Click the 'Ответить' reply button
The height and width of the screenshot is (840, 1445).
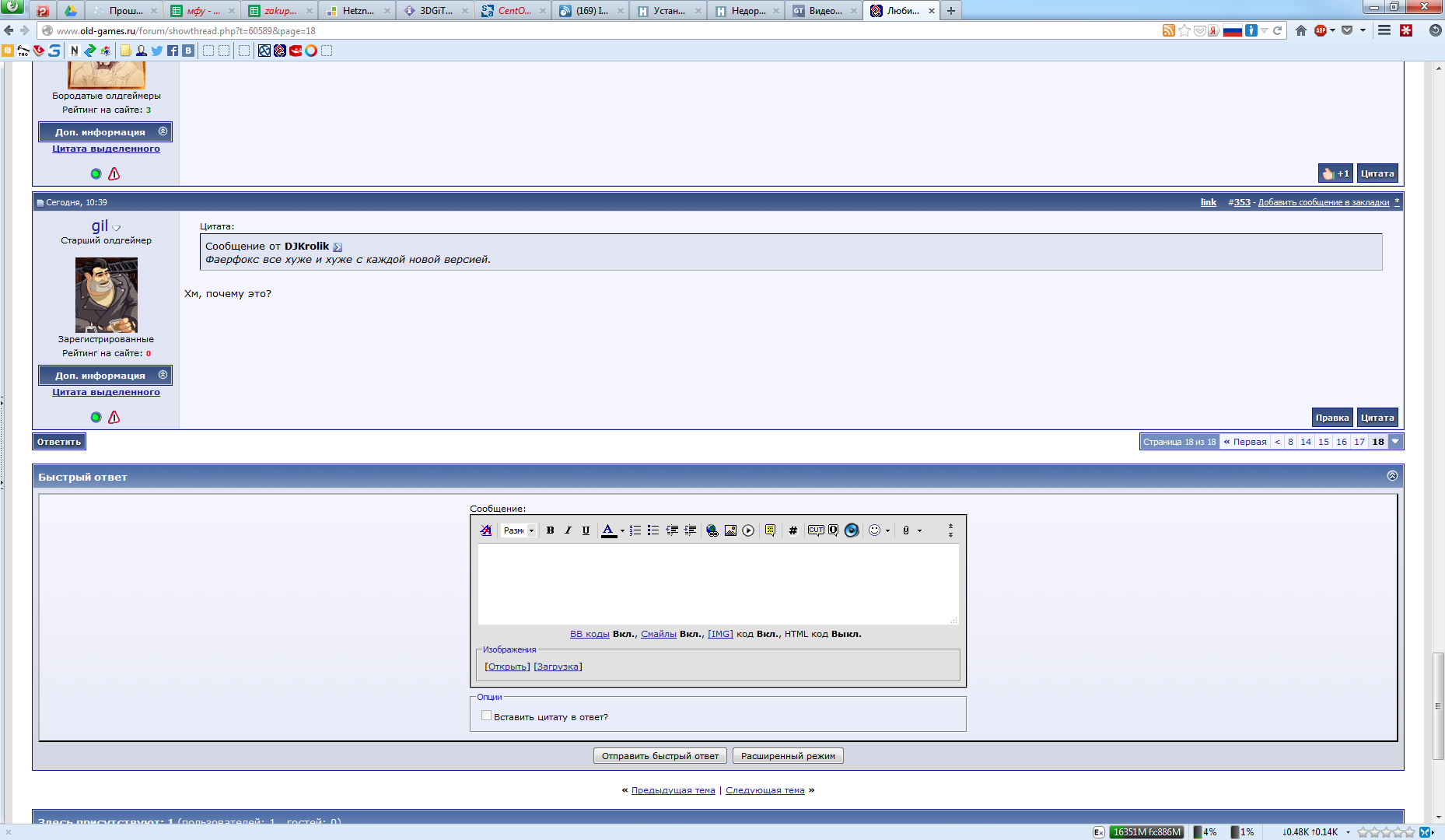click(59, 442)
